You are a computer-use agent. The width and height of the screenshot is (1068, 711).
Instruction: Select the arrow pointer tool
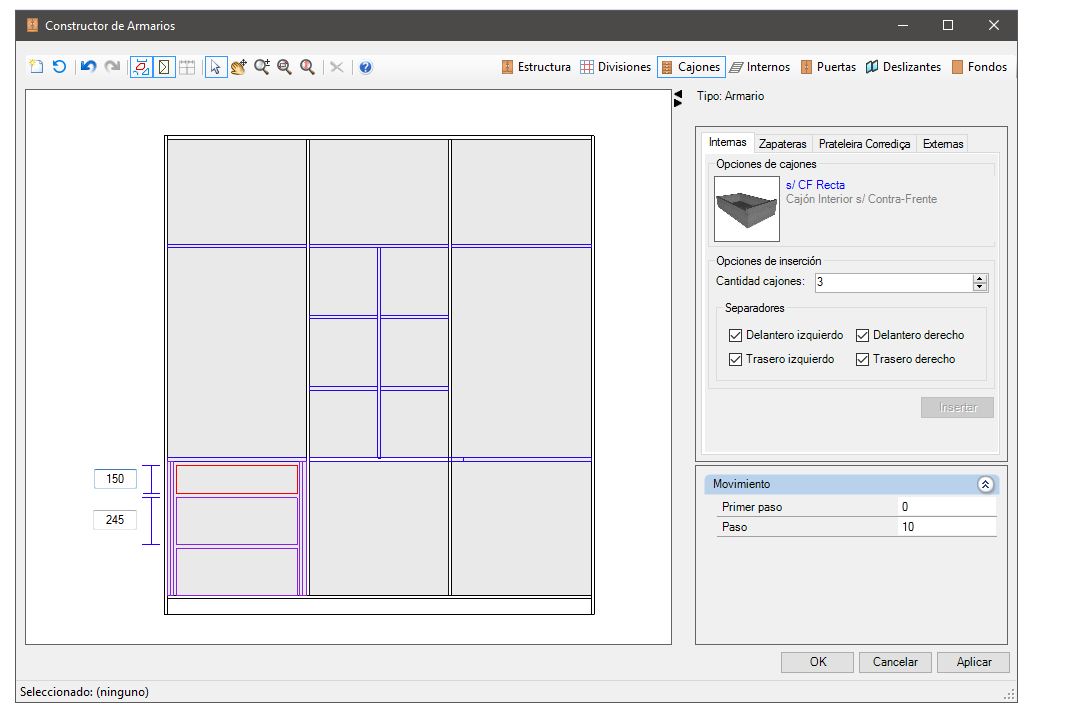click(x=215, y=67)
